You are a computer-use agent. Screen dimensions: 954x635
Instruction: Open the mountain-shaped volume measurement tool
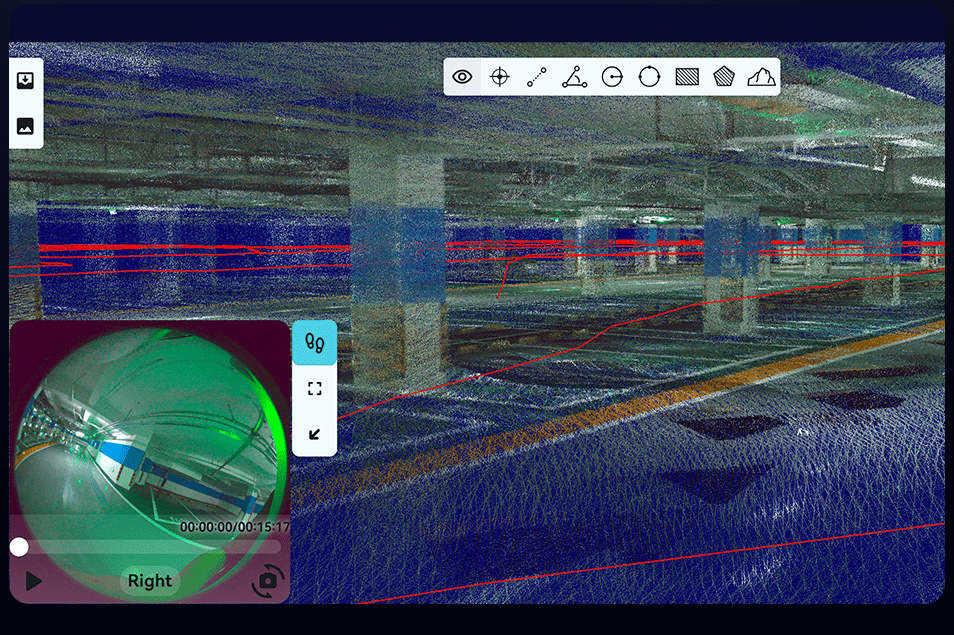tap(761, 77)
